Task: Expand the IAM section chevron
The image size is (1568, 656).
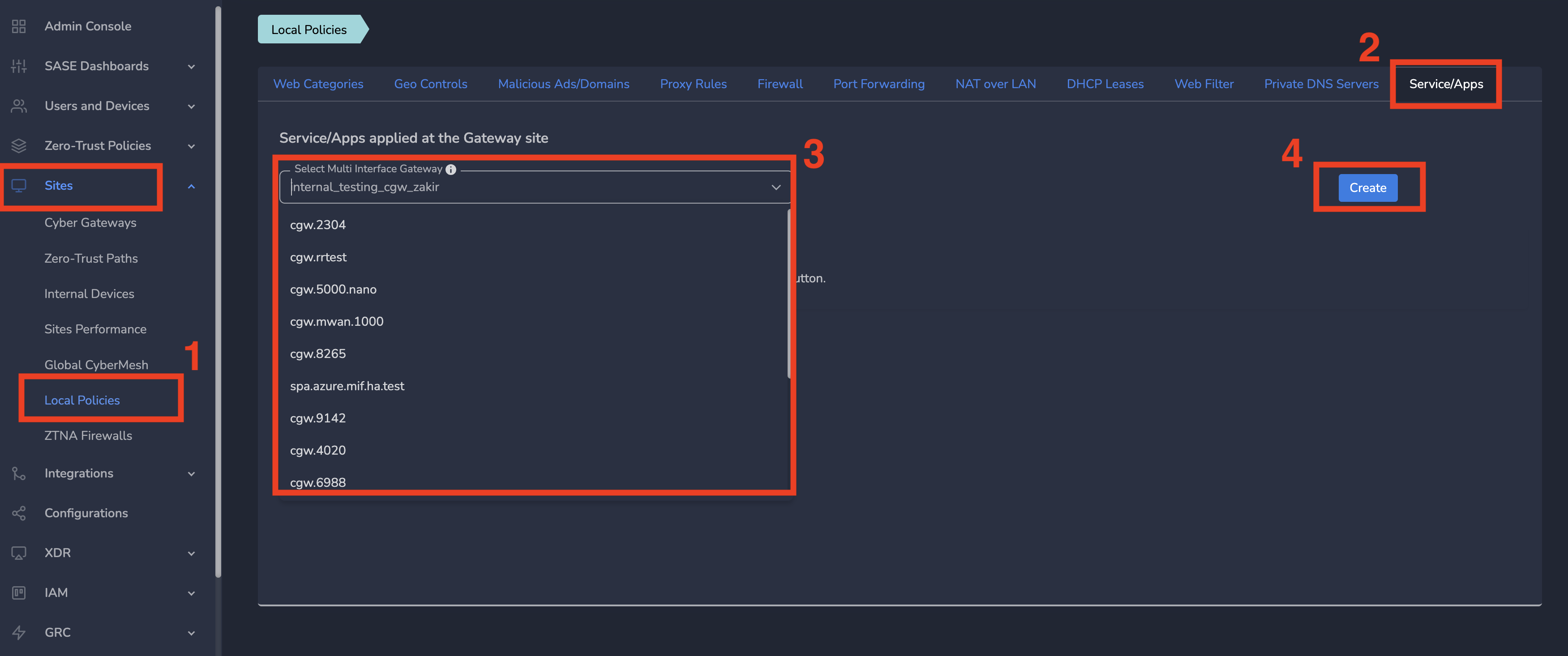Action: point(191,593)
